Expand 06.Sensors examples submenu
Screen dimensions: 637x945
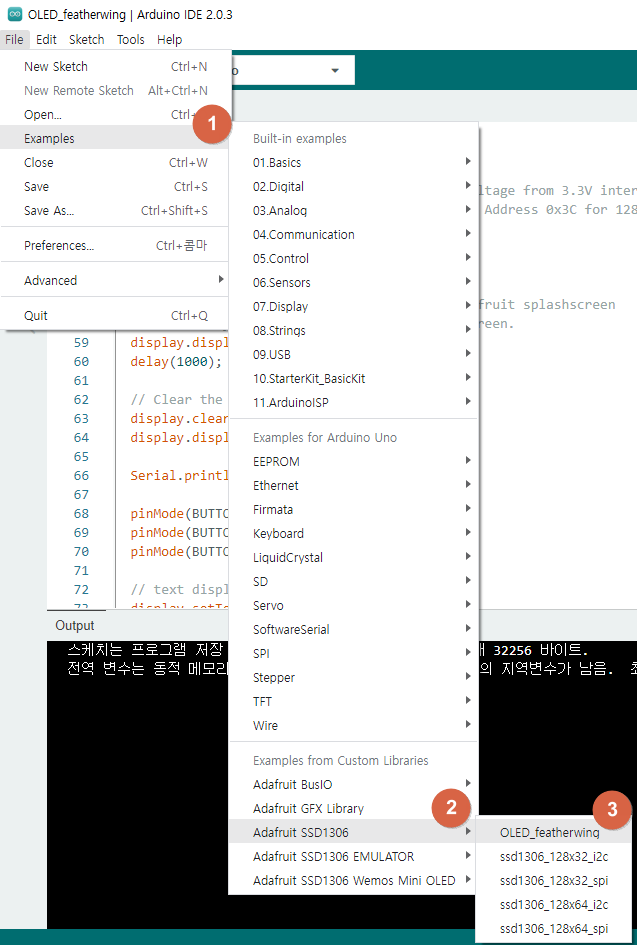pos(354,283)
